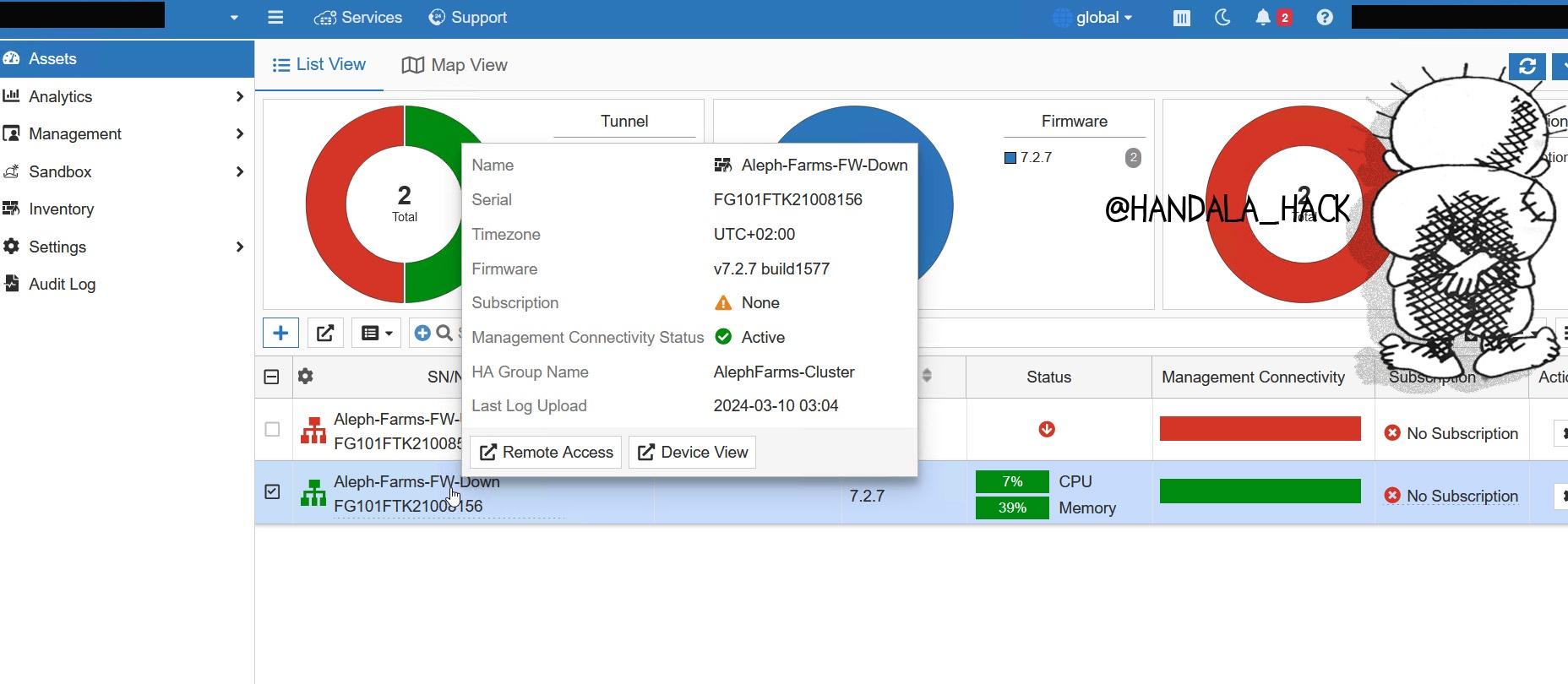
Task: Click the red segment of the Tunnel donut chart
Action: click(x=327, y=204)
